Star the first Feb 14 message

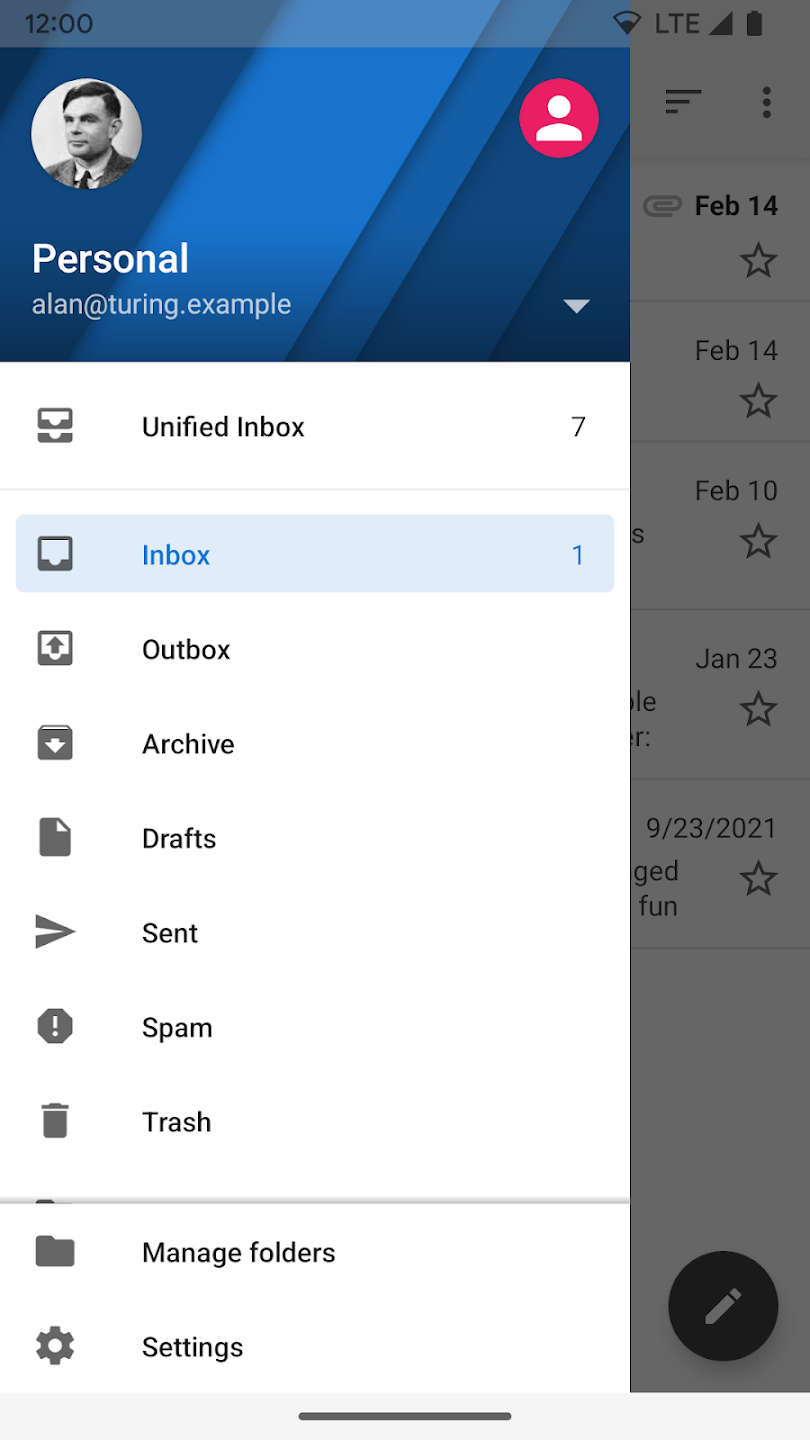(x=758, y=261)
